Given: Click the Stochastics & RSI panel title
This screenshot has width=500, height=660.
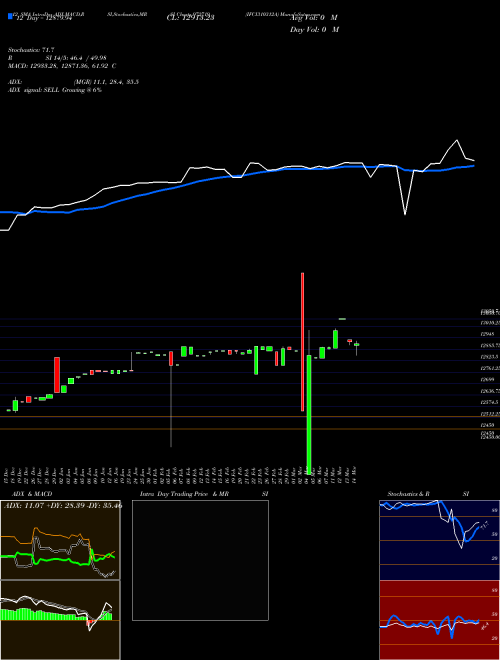Looking at the screenshot, I should pyautogui.click(x=428, y=494).
